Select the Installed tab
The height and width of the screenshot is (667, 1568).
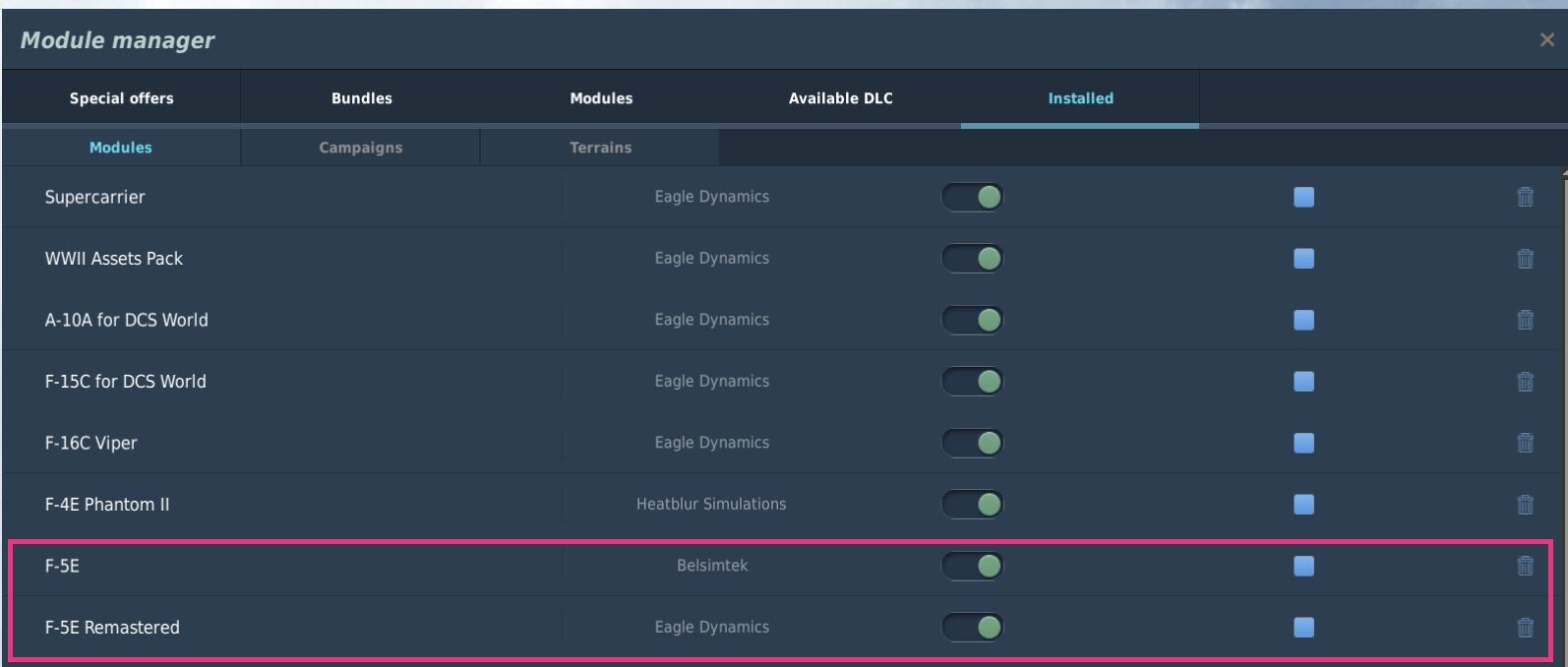(x=1080, y=98)
